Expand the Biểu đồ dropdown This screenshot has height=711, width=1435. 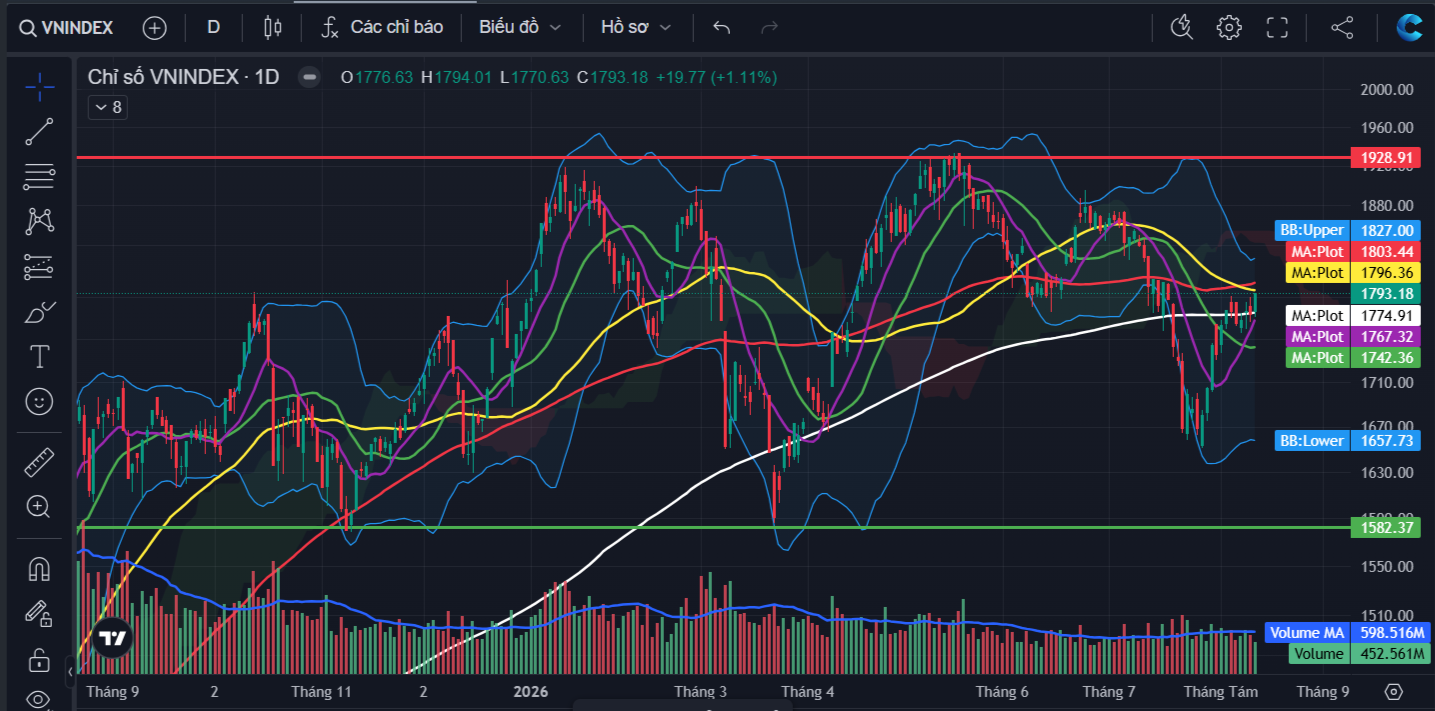(520, 27)
